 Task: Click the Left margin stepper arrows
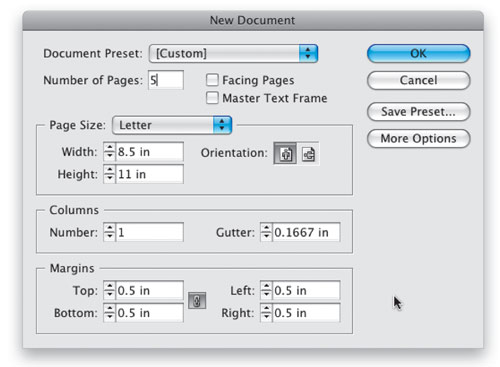pyautogui.click(x=266, y=290)
